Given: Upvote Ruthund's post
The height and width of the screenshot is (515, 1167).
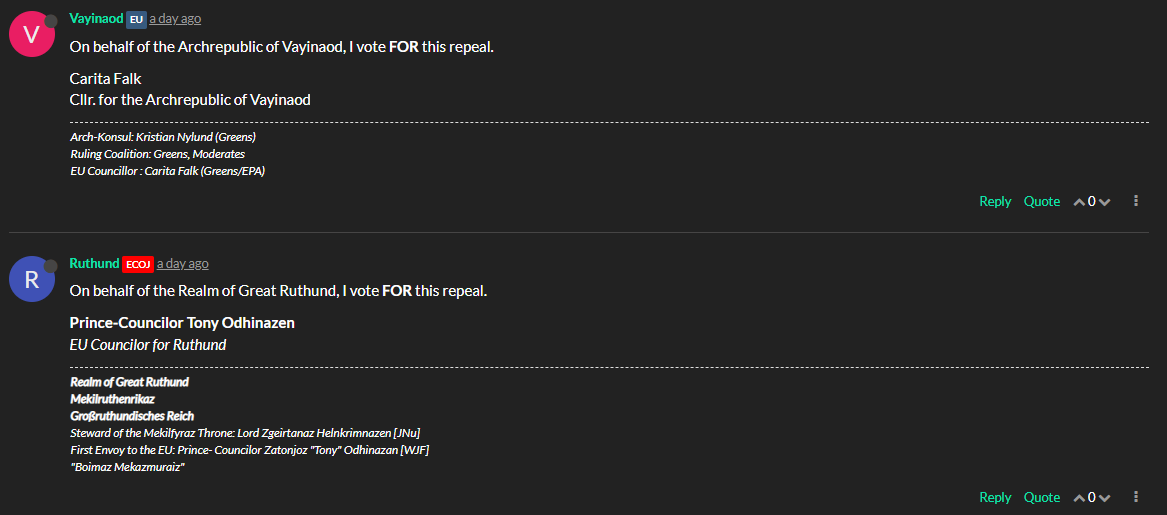Looking at the screenshot, I should coord(1078,498).
